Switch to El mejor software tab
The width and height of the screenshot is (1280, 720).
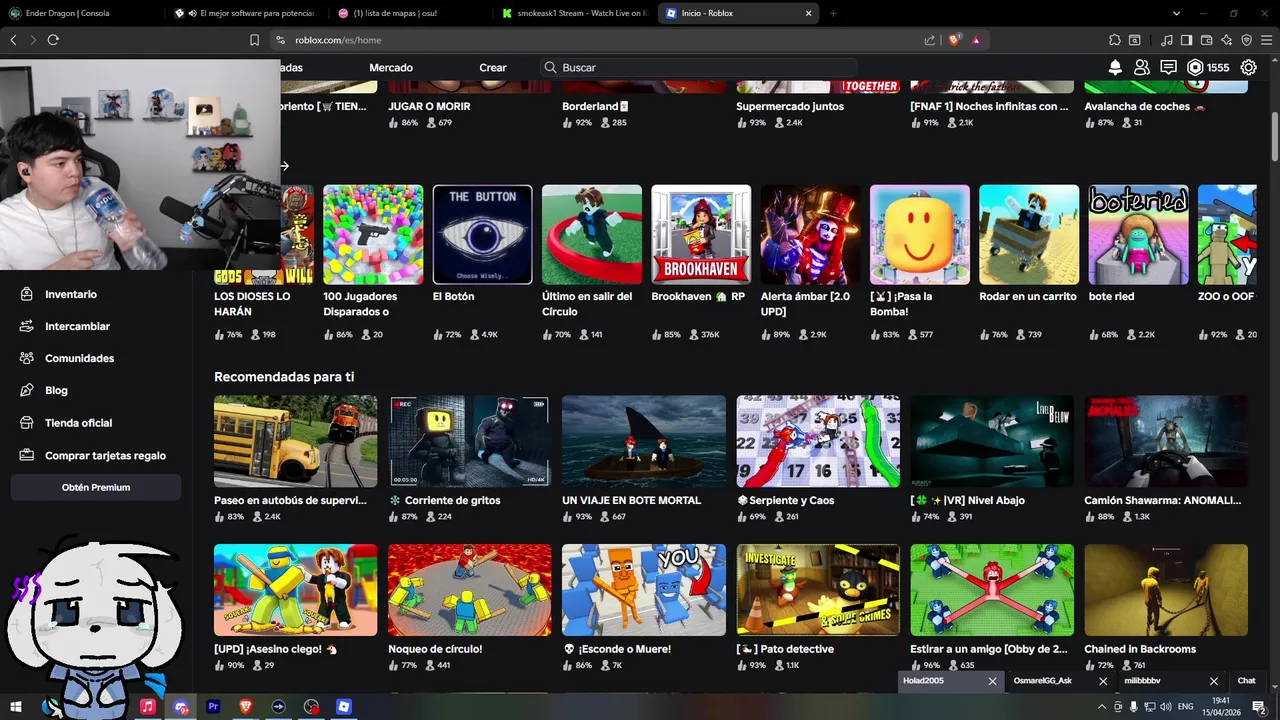click(x=244, y=13)
